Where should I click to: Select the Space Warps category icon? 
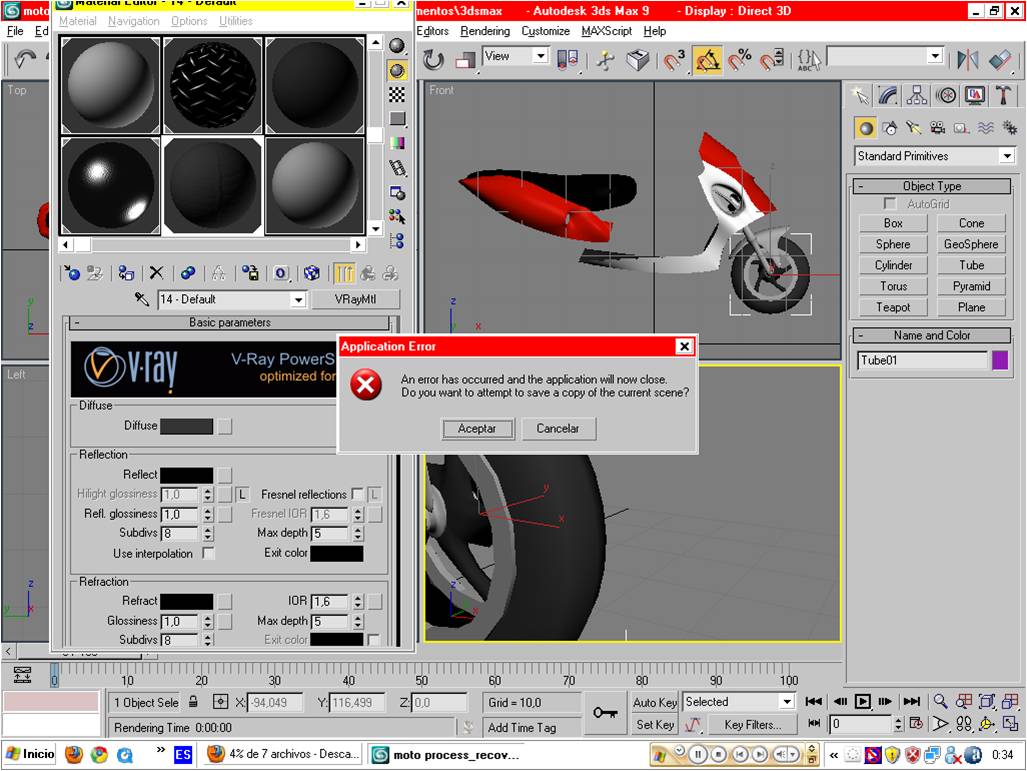pos(986,128)
